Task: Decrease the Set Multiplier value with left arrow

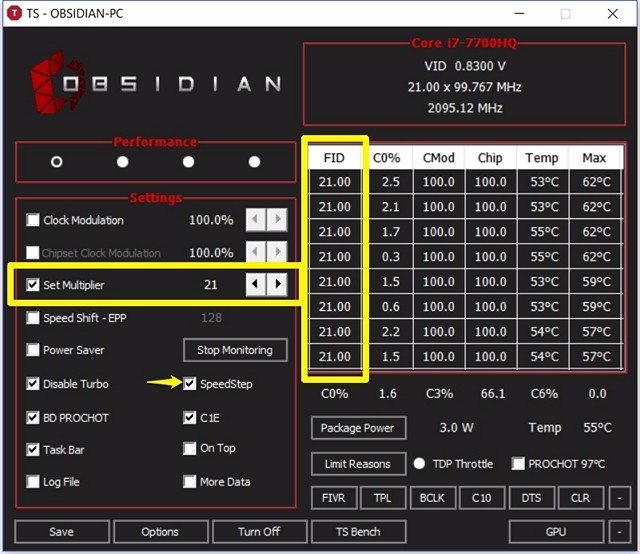Action: point(256,285)
